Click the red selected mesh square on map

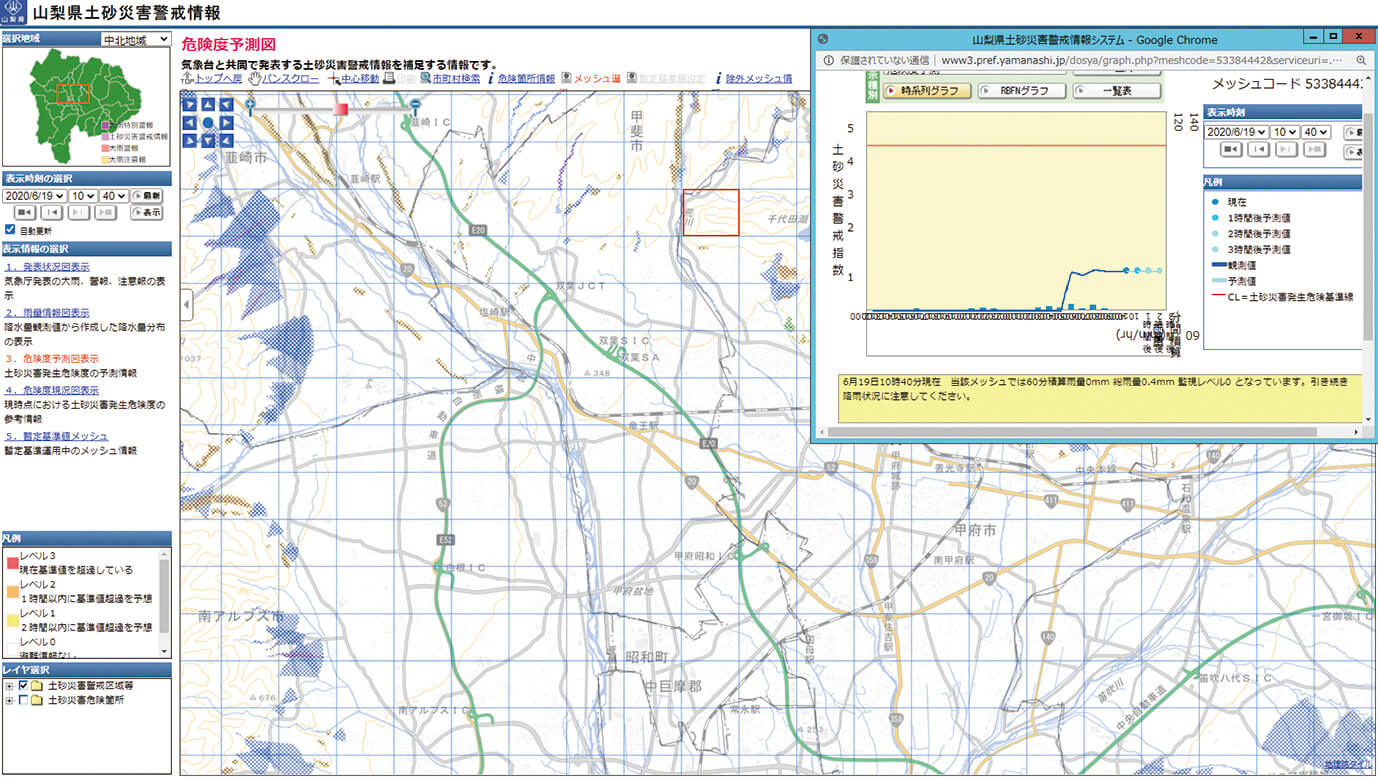(x=711, y=213)
